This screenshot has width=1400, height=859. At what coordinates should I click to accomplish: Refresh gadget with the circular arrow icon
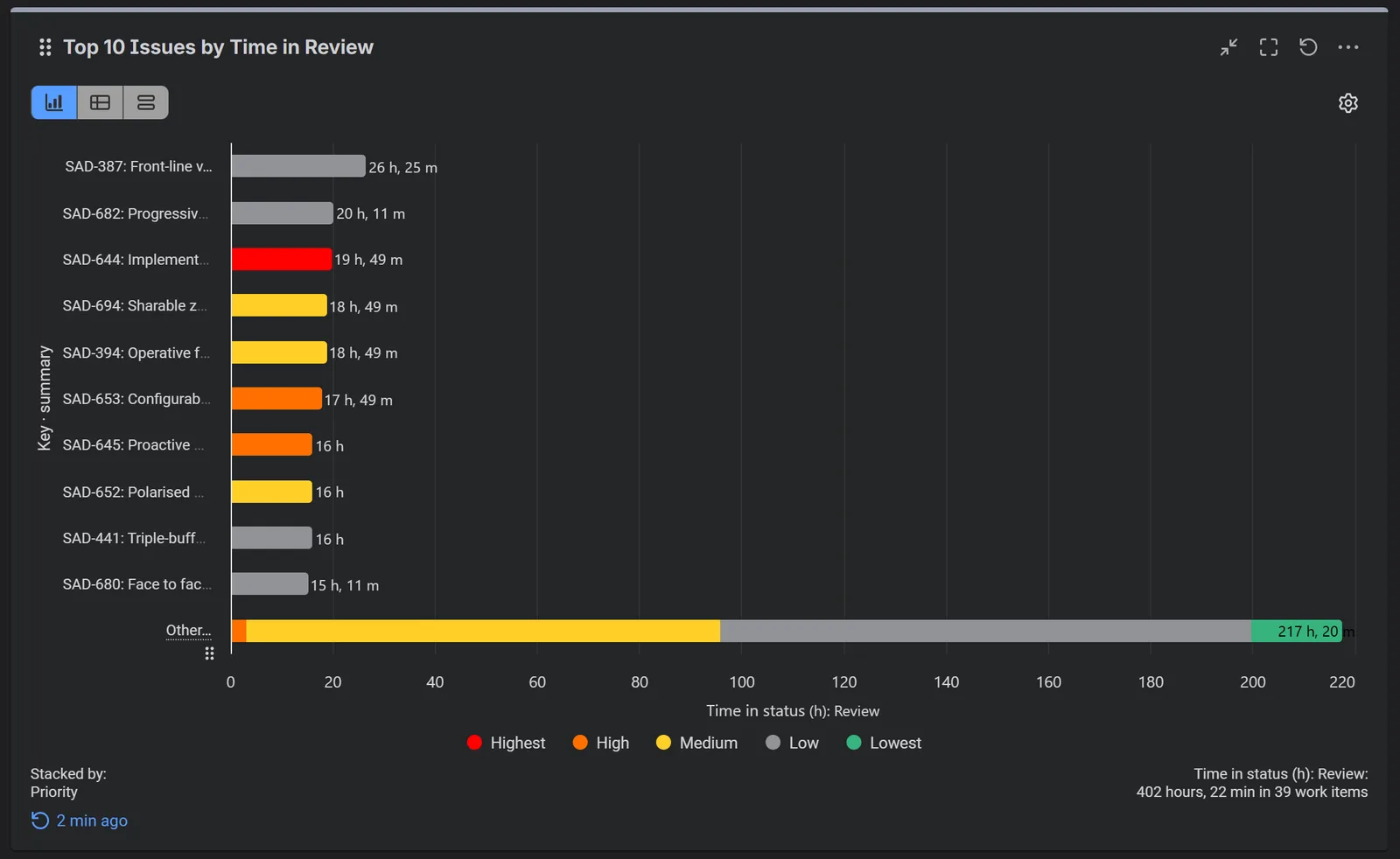pos(1308,47)
